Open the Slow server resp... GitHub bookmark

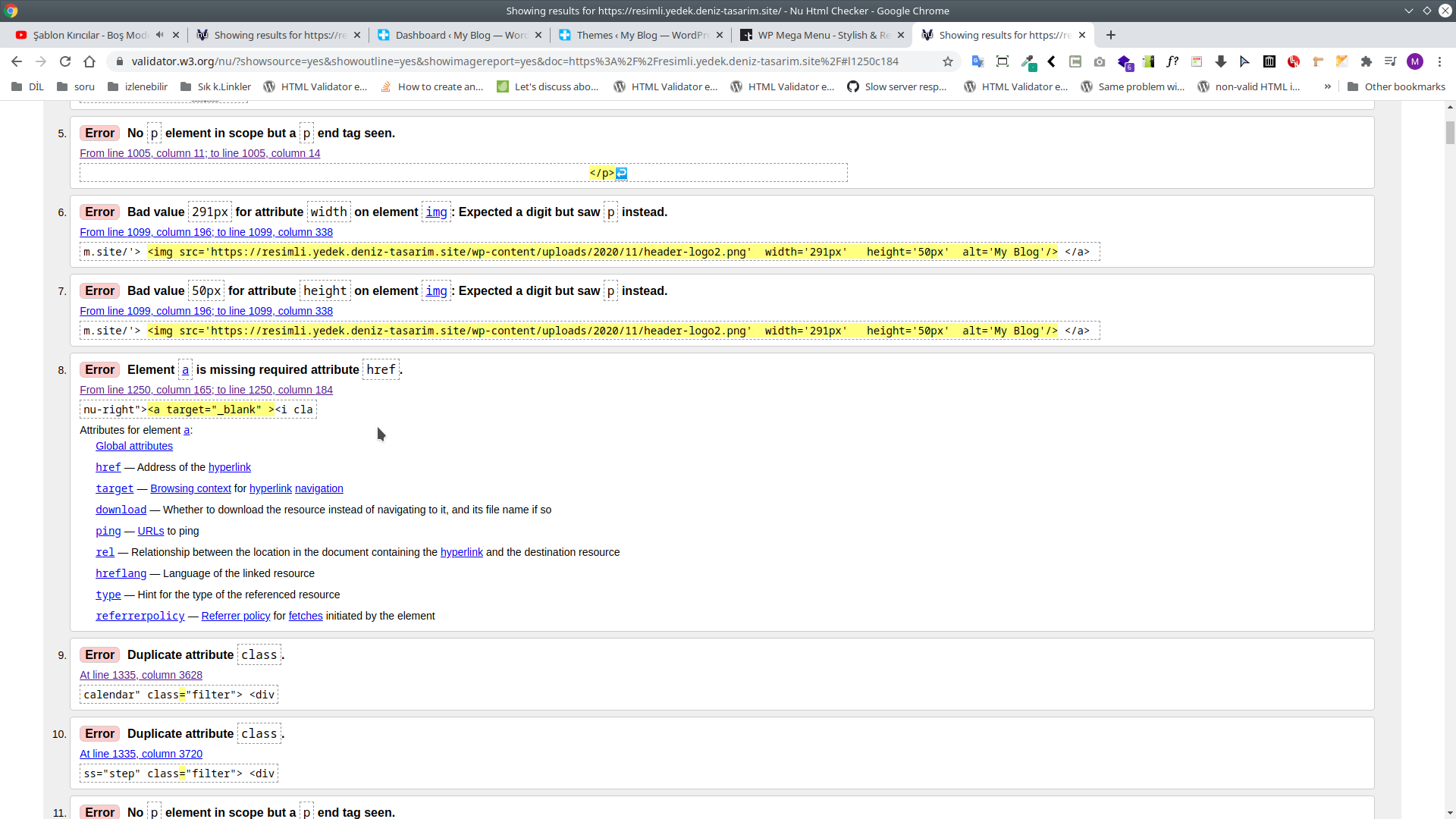click(897, 86)
